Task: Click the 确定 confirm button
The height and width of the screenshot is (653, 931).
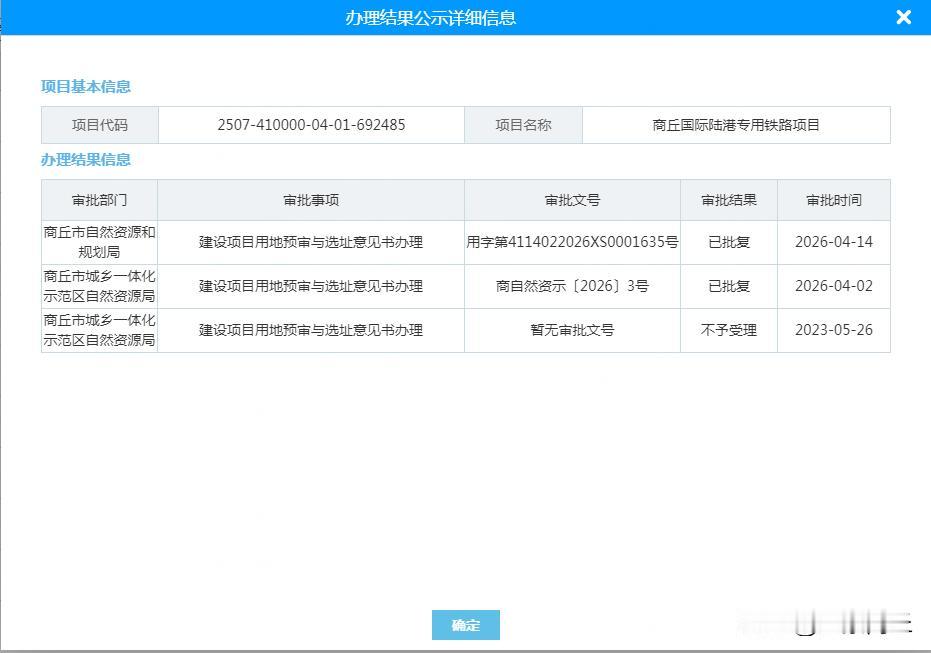Action: point(465,624)
